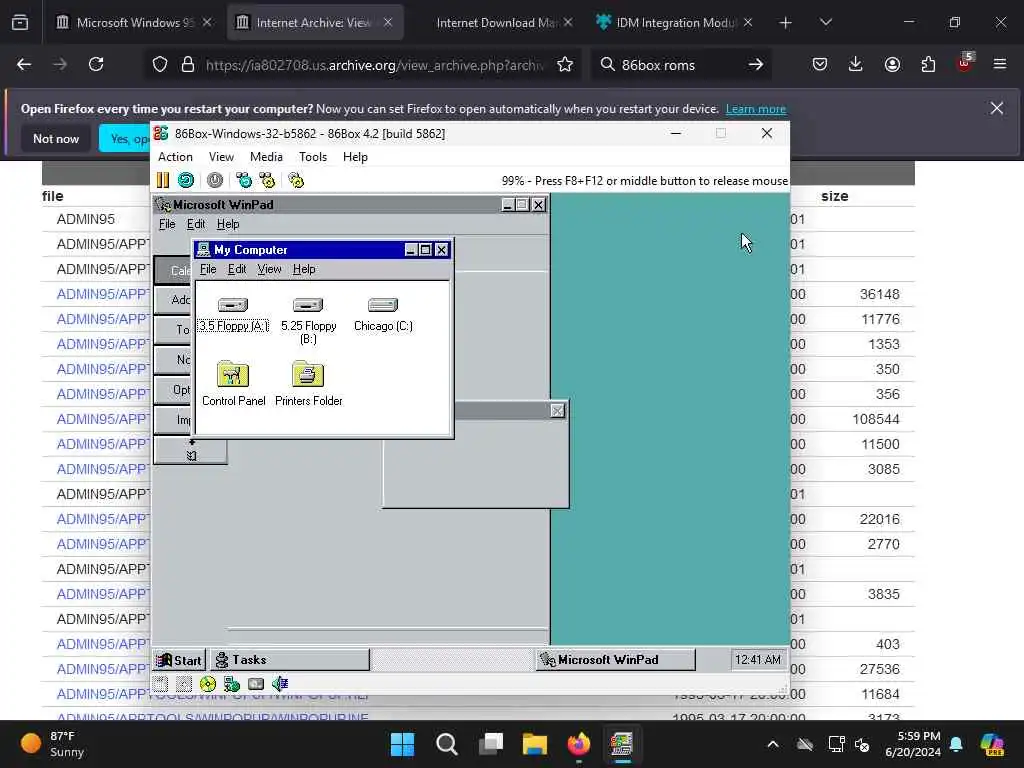Open the Help menu in Microsoft WinPad
The height and width of the screenshot is (768, 1024).
pyautogui.click(x=228, y=224)
